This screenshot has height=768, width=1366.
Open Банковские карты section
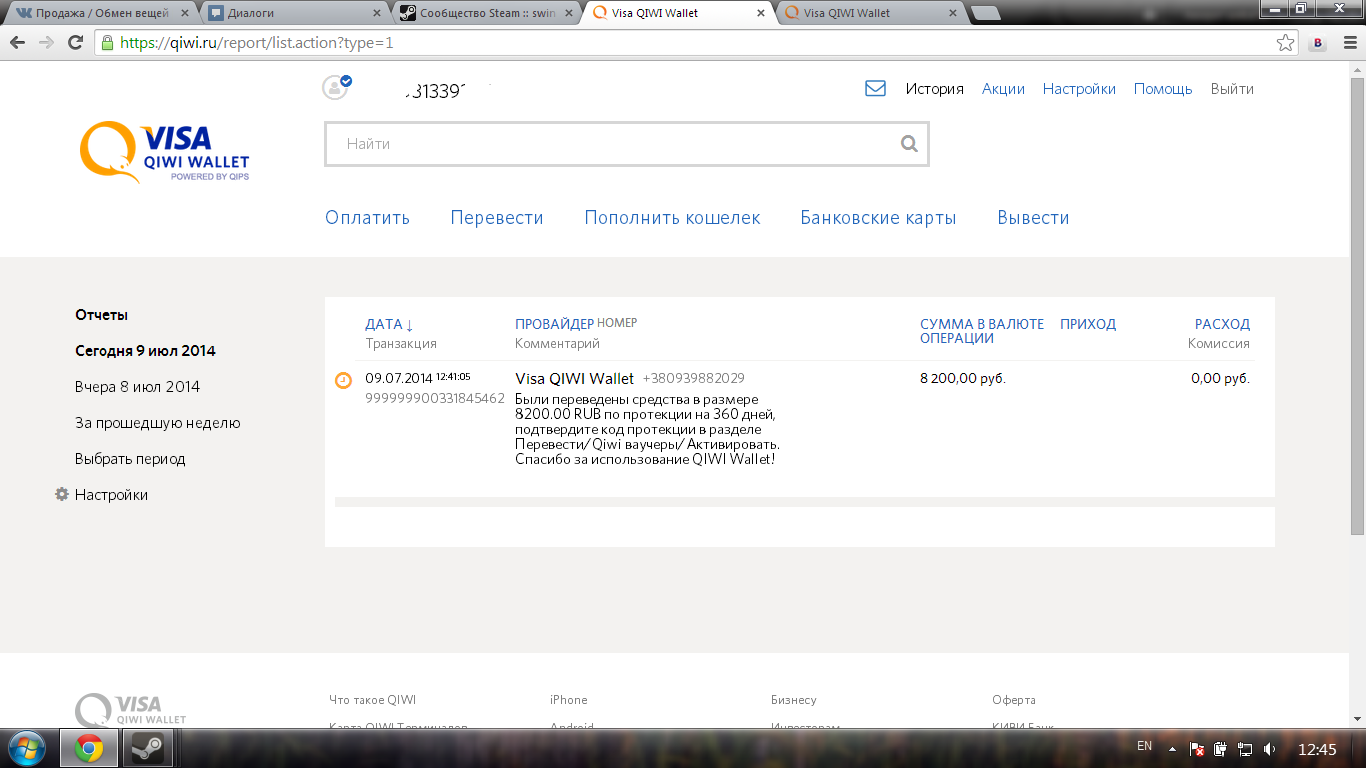[x=878, y=218]
